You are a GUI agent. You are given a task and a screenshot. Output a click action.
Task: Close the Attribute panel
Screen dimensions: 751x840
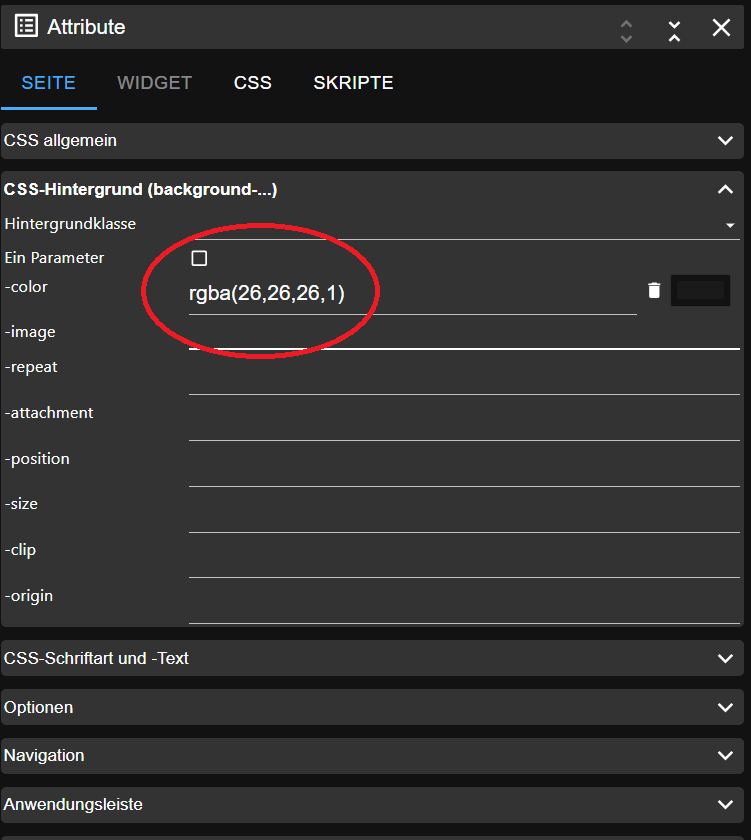[x=721, y=28]
